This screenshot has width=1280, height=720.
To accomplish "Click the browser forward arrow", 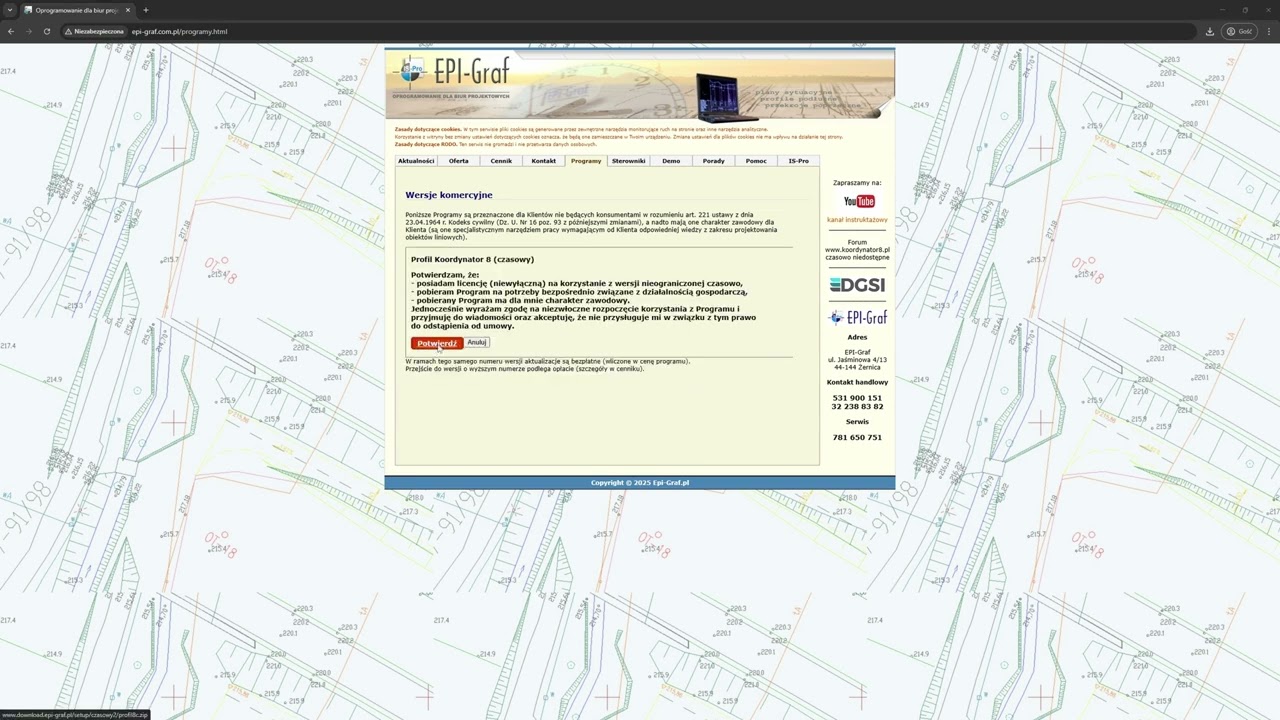I will (28, 31).
